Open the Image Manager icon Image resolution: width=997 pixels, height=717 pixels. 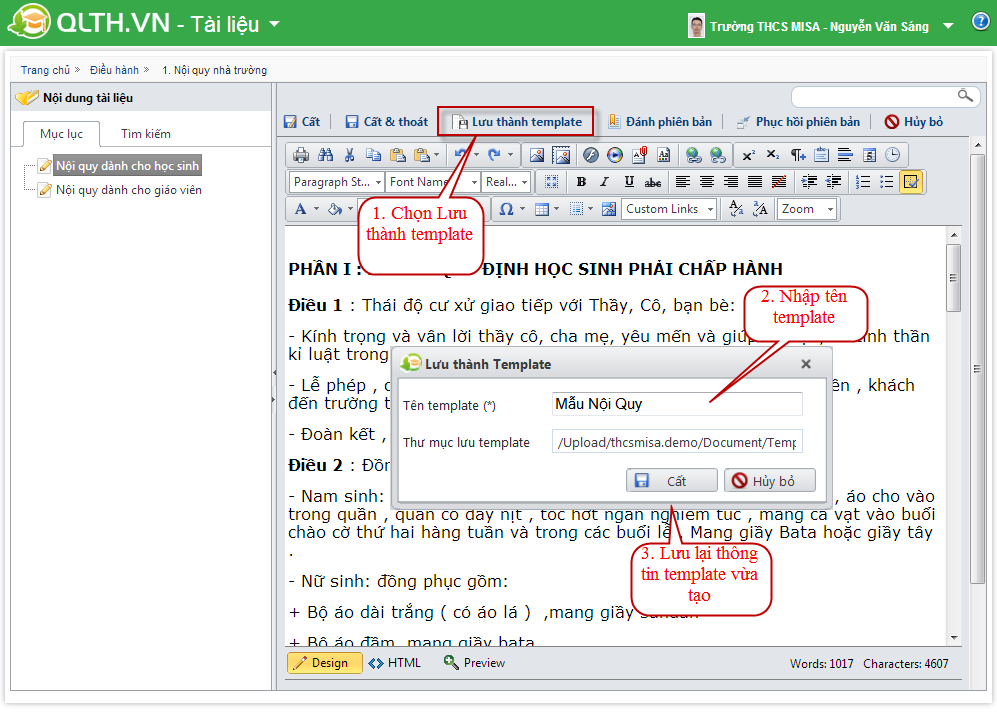[x=537, y=154]
